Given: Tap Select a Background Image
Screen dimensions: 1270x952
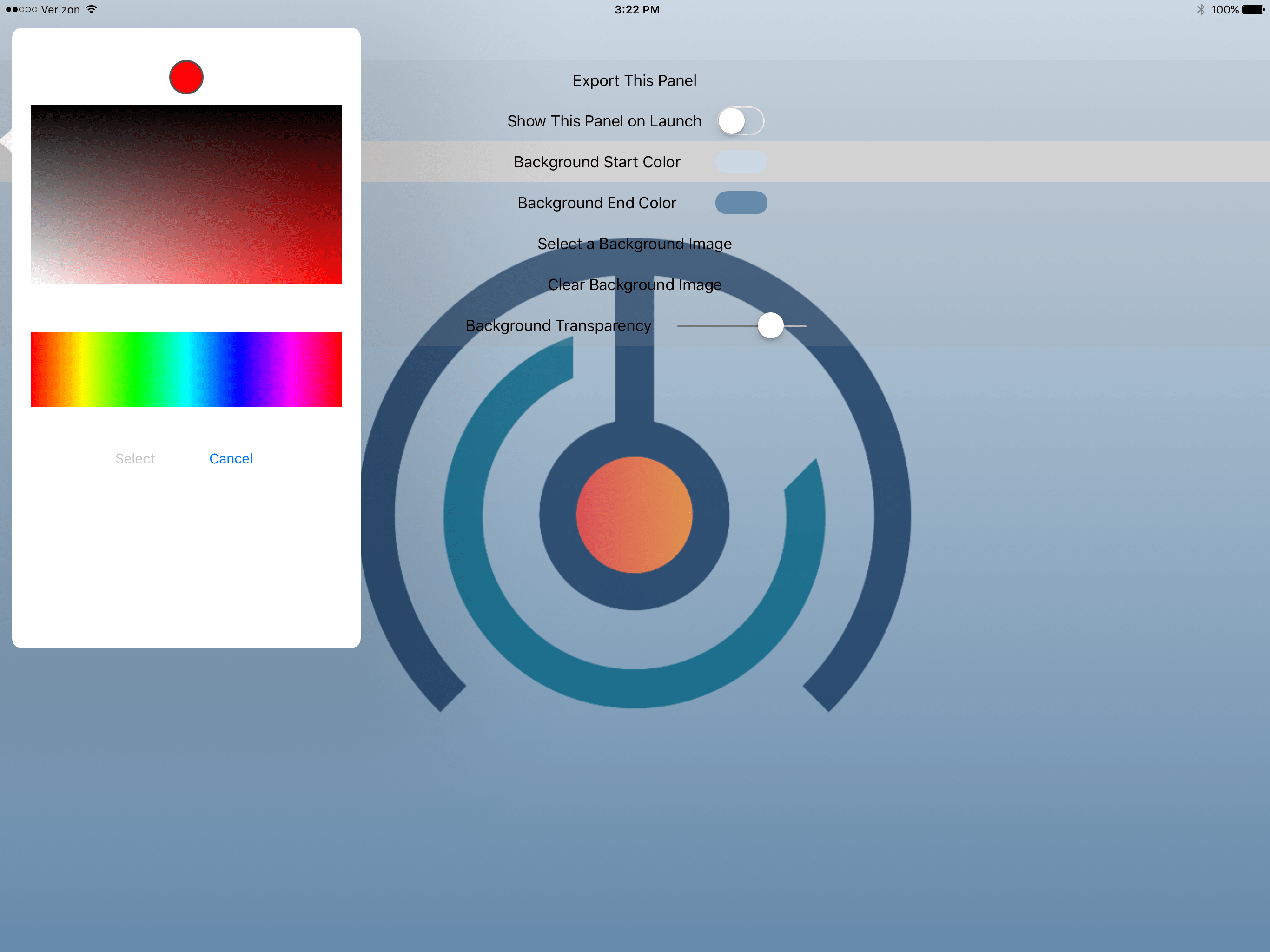Looking at the screenshot, I should [x=635, y=244].
